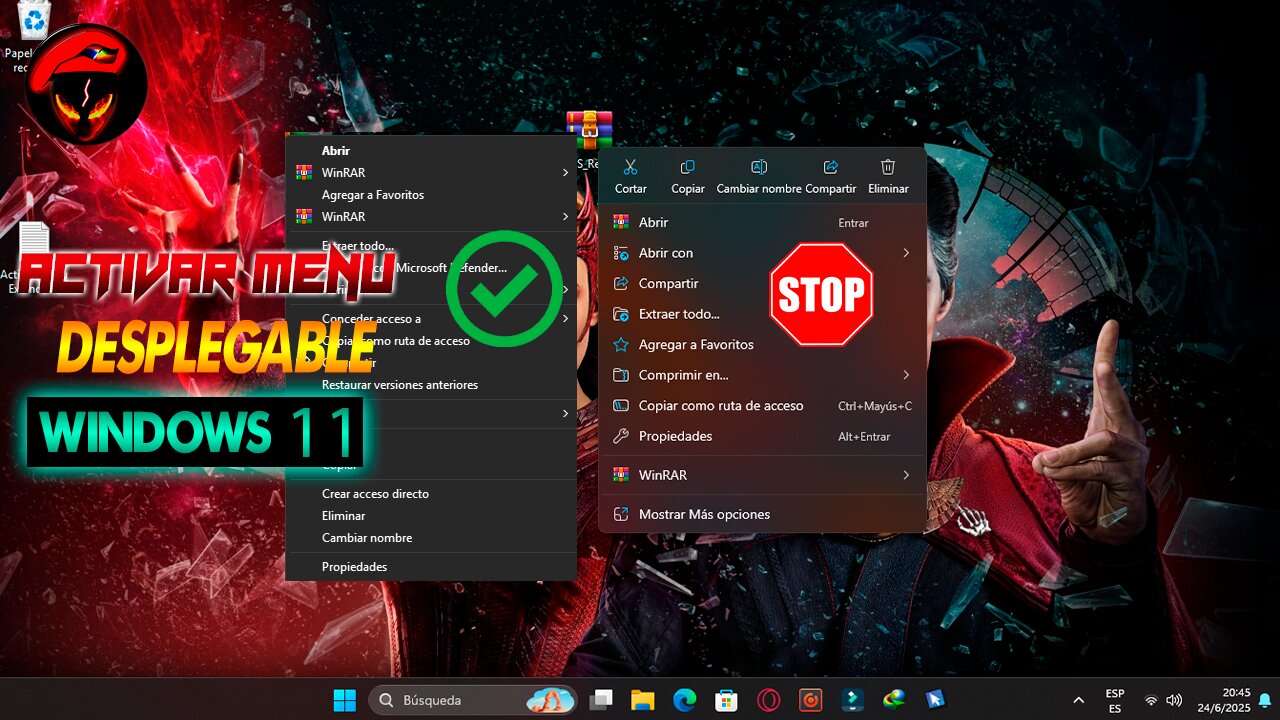Open File Explorer from the taskbar
Screen dimensions: 1280x720
coord(642,700)
